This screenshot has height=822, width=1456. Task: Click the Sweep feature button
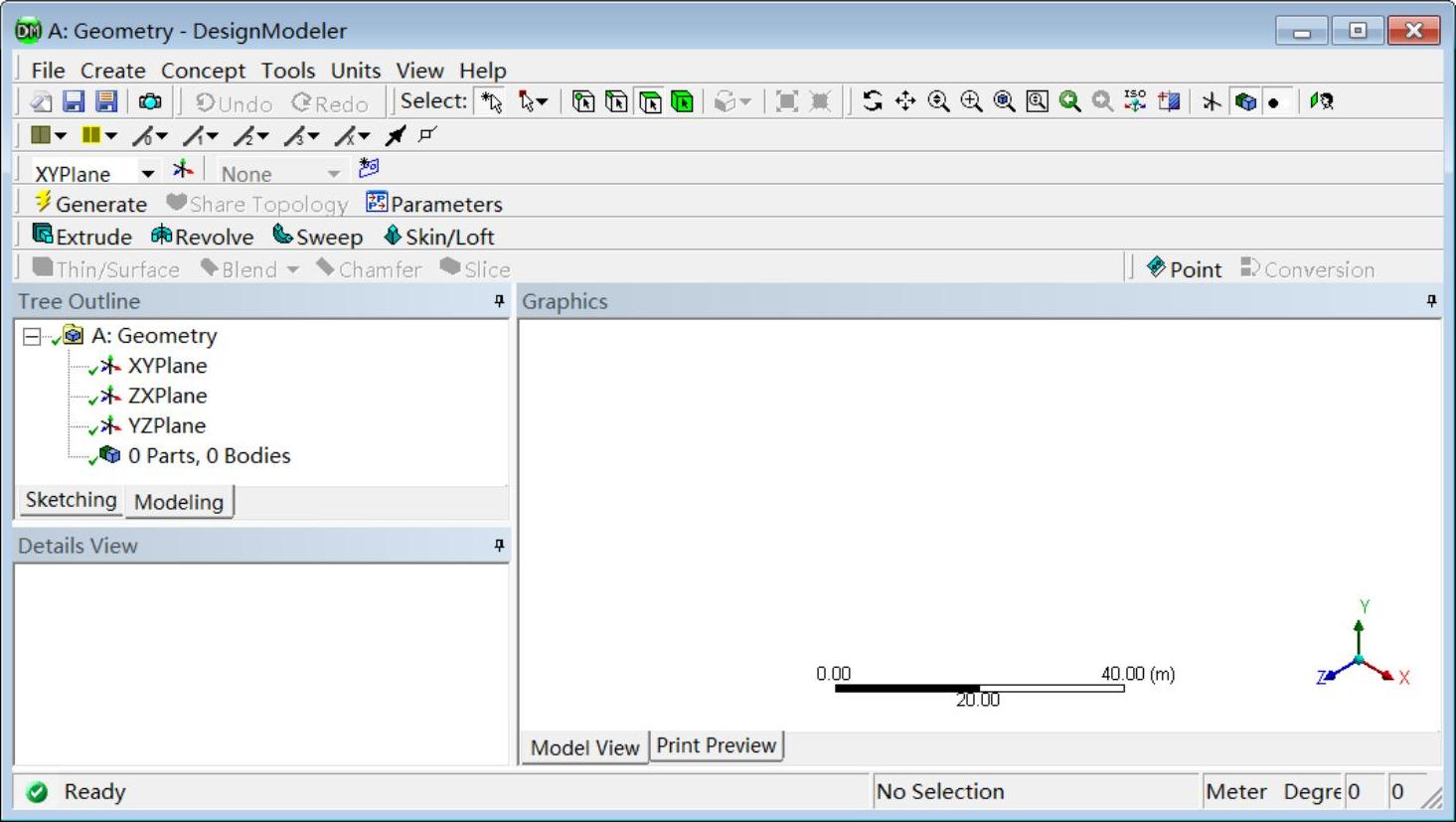point(318,237)
